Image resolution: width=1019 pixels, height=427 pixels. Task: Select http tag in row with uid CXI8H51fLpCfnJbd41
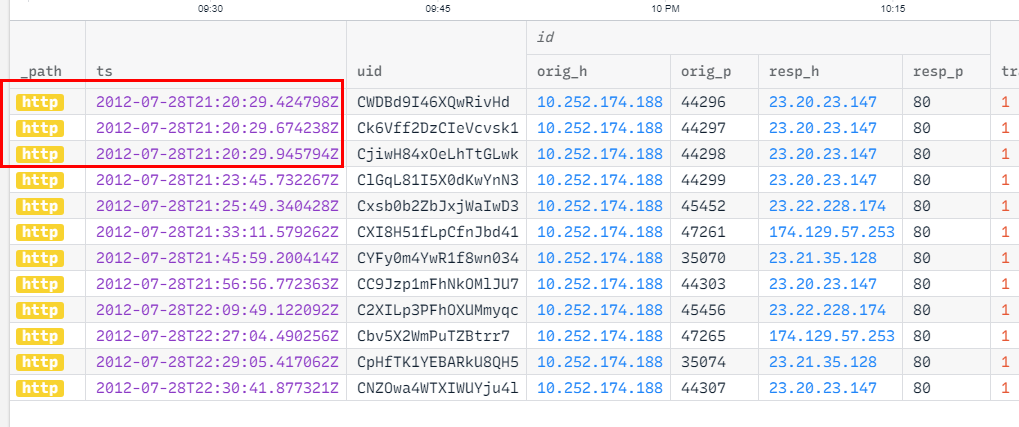(x=40, y=232)
